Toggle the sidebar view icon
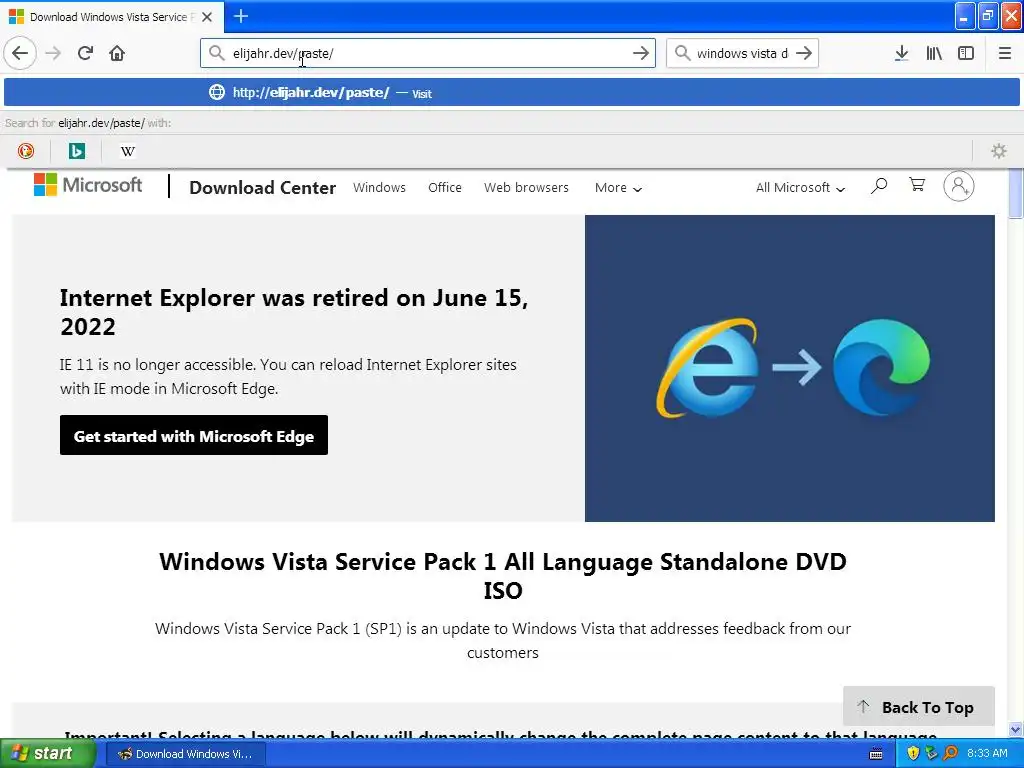1024x768 pixels. coord(966,53)
